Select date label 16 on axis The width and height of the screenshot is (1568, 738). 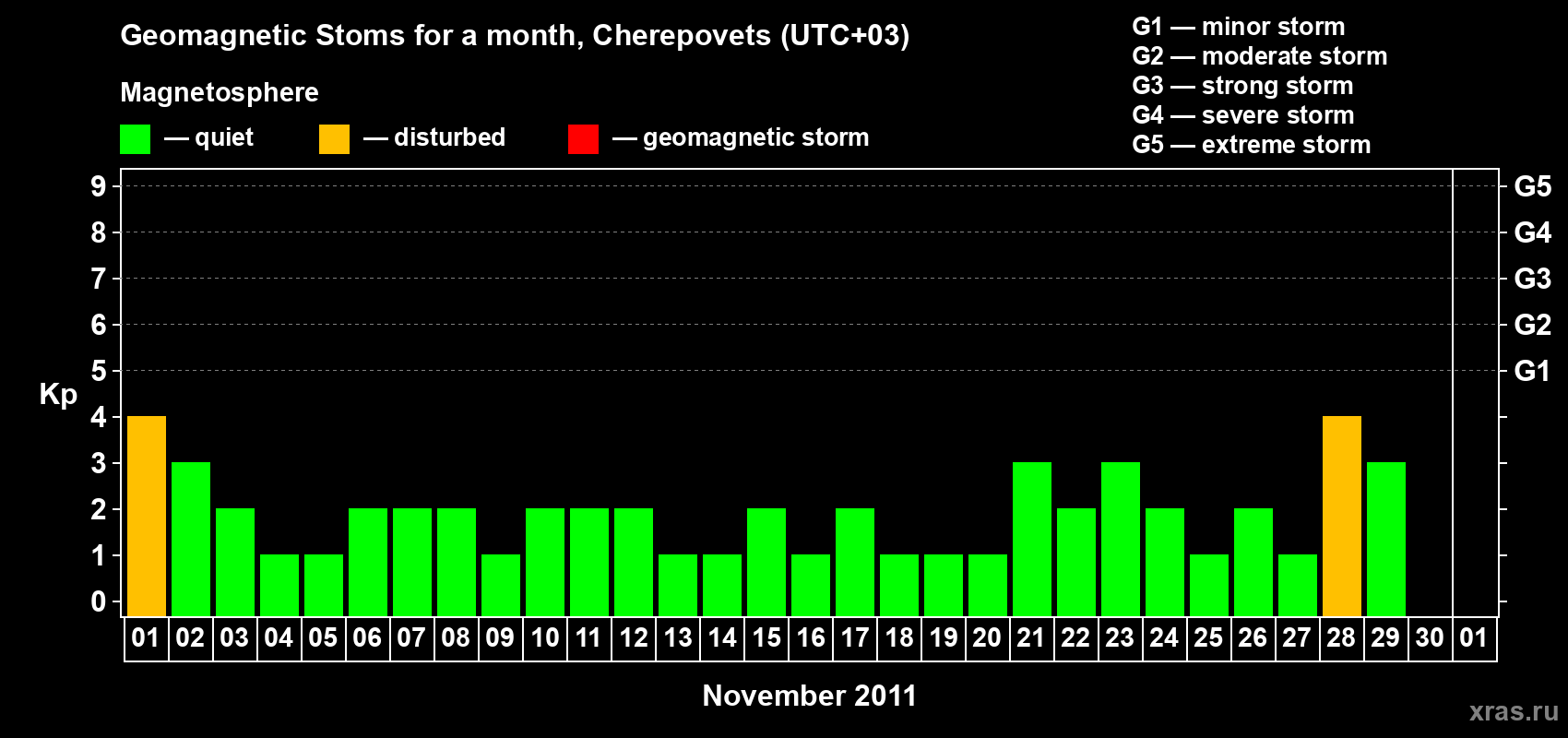pyautogui.click(x=811, y=638)
